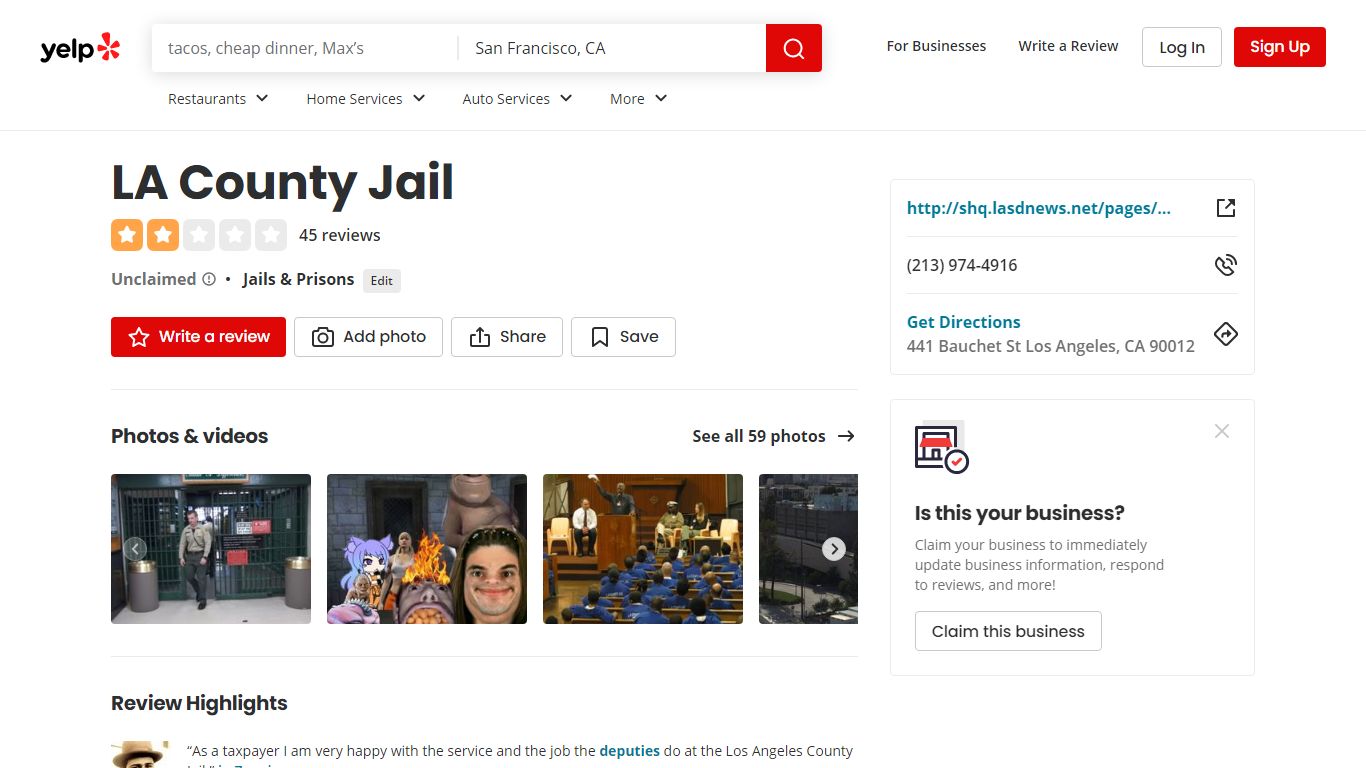This screenshot has width=1366, height=768.
Task: Click the Unclaimed info icon
Action: [209, 279]
